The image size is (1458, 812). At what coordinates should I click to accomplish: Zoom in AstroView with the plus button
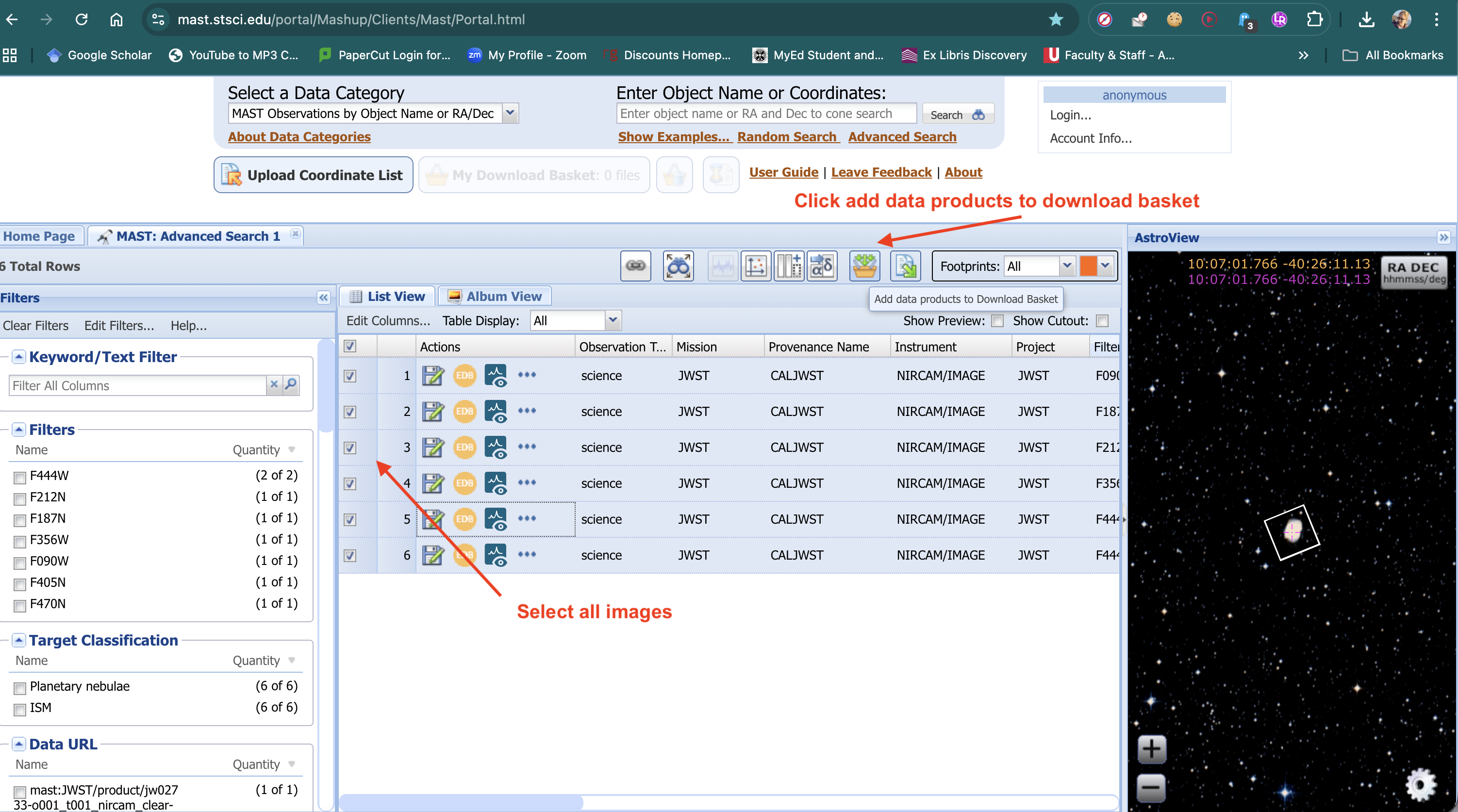tap(1151, 749)
